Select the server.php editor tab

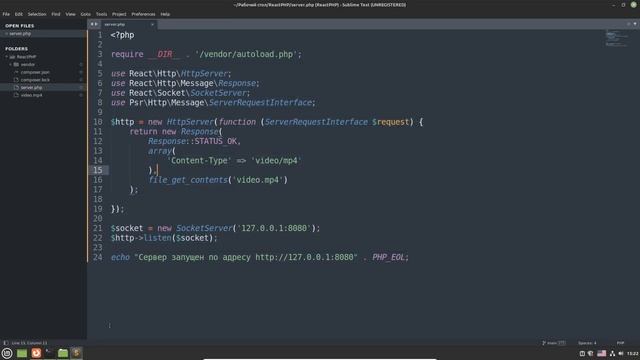click(128, 24)
